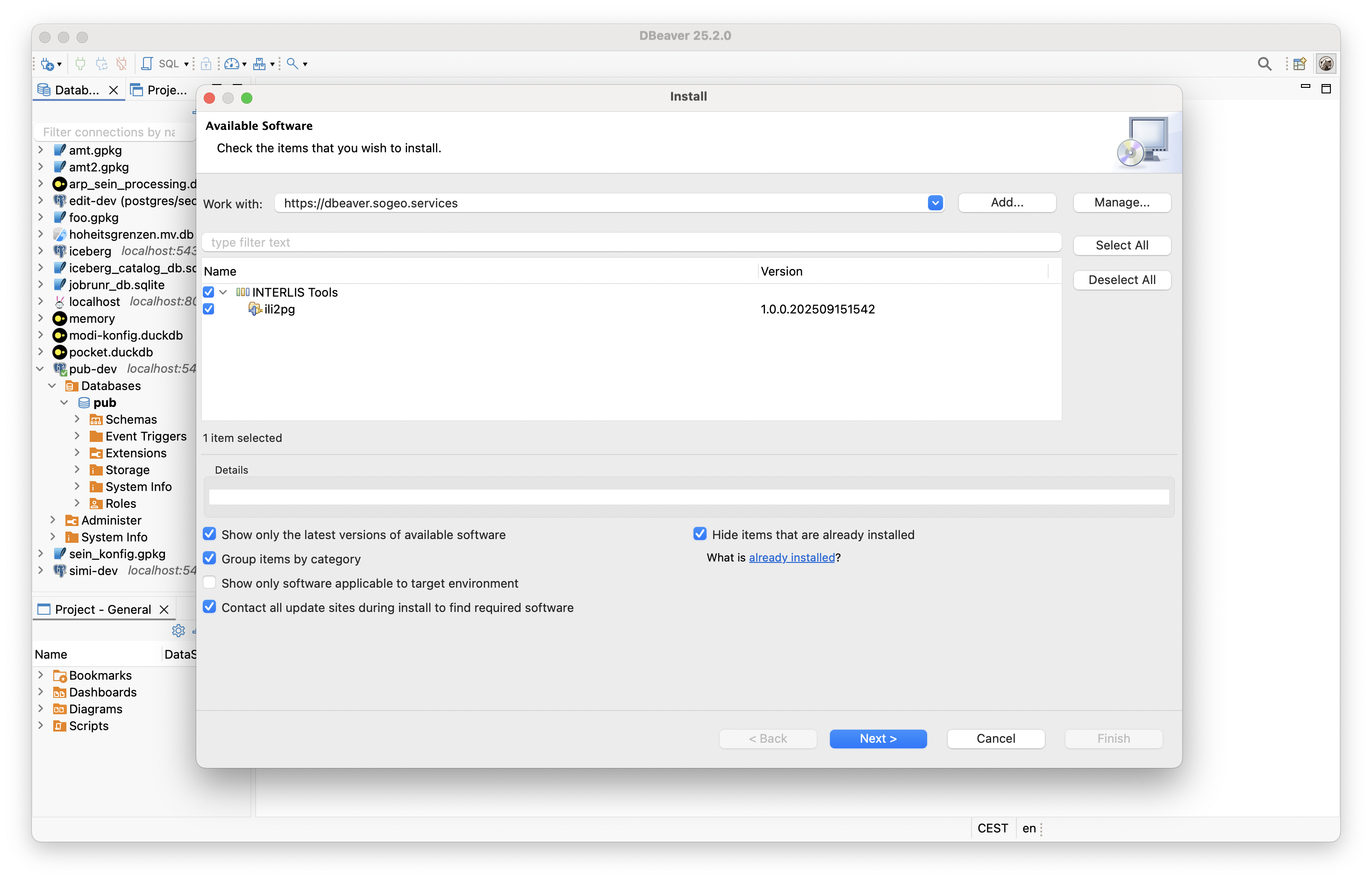Click the Reconnect plug icon in toolbar
1372x881 pixels.
tap(102, 64)
